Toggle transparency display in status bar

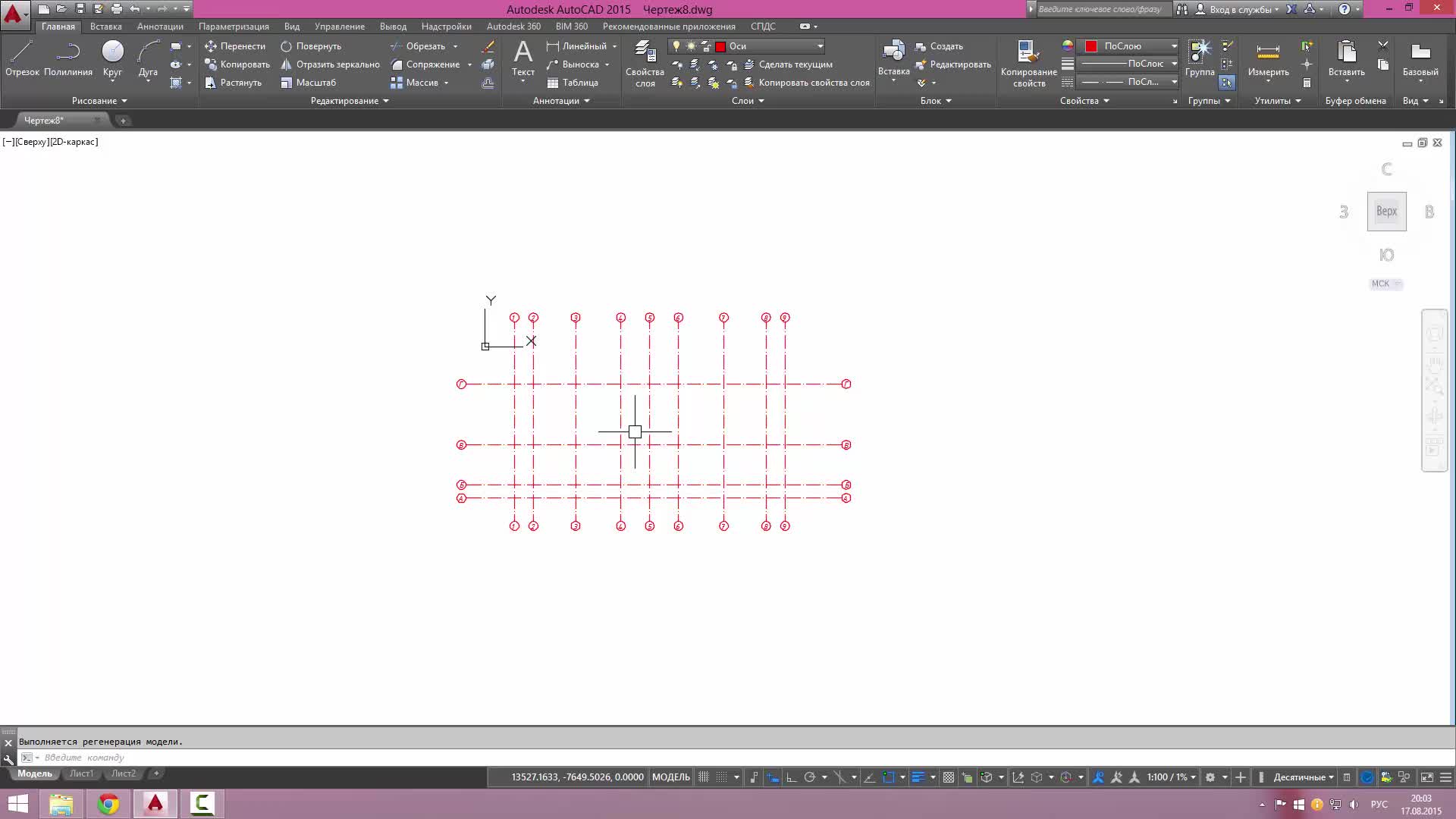pos(949,777)
